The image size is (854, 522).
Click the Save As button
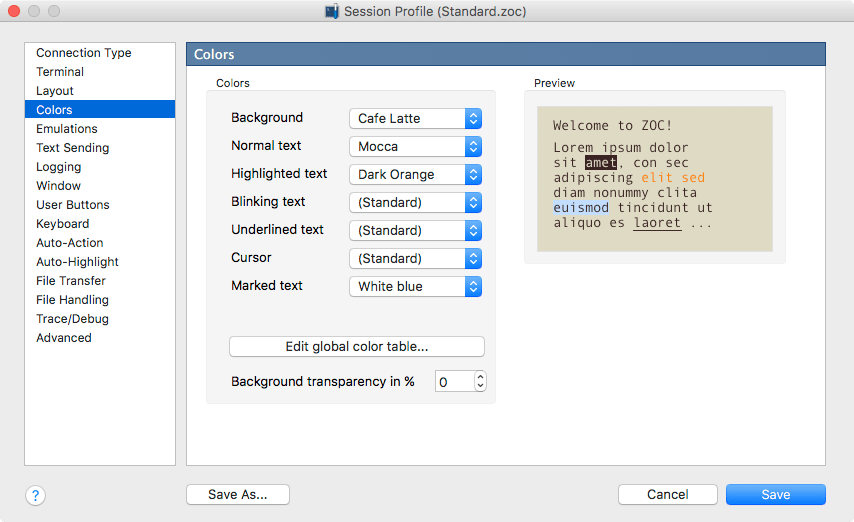point(237,495)
